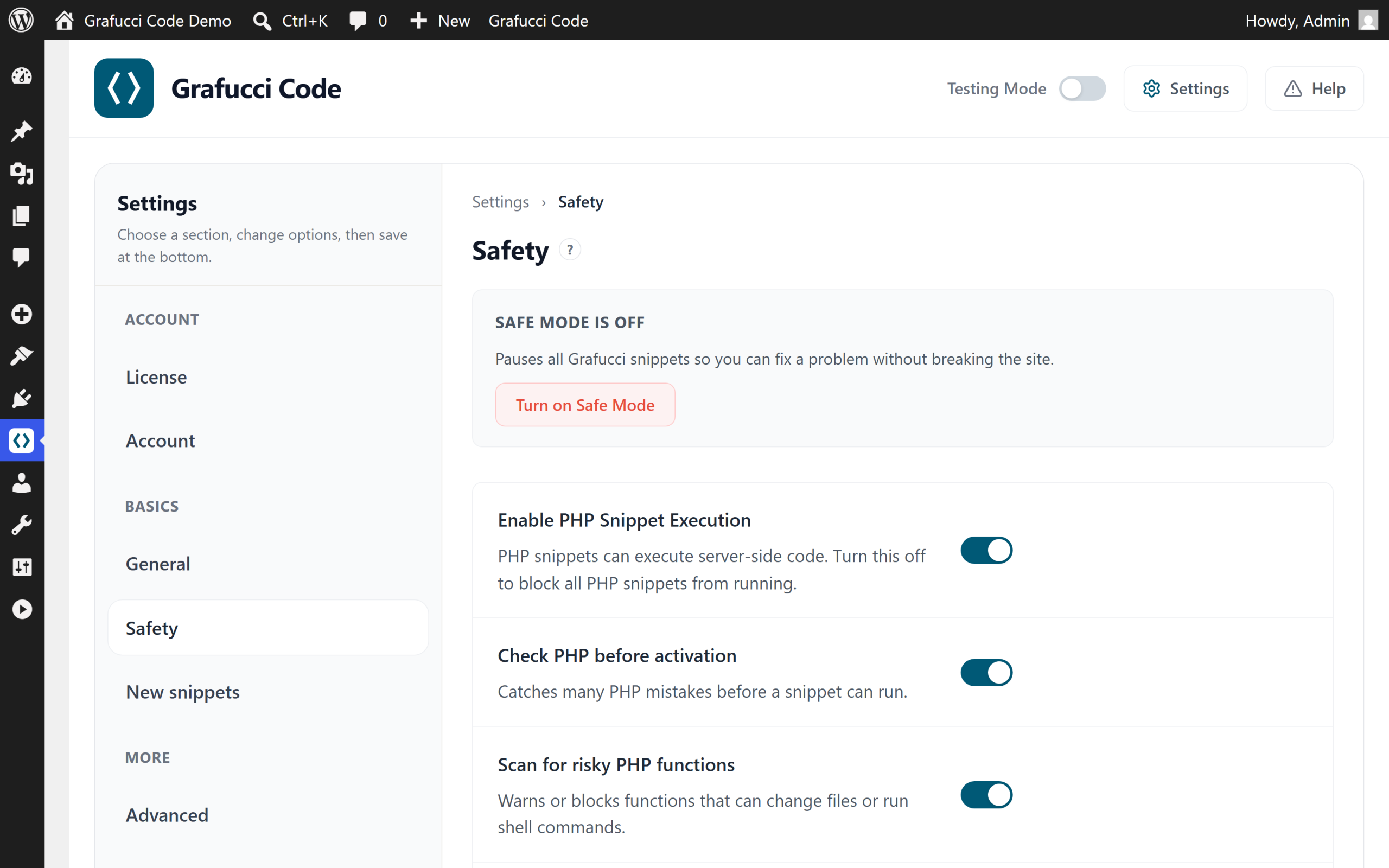
Task: Select the Safety settings section
Action: click(x=268, y=628)
